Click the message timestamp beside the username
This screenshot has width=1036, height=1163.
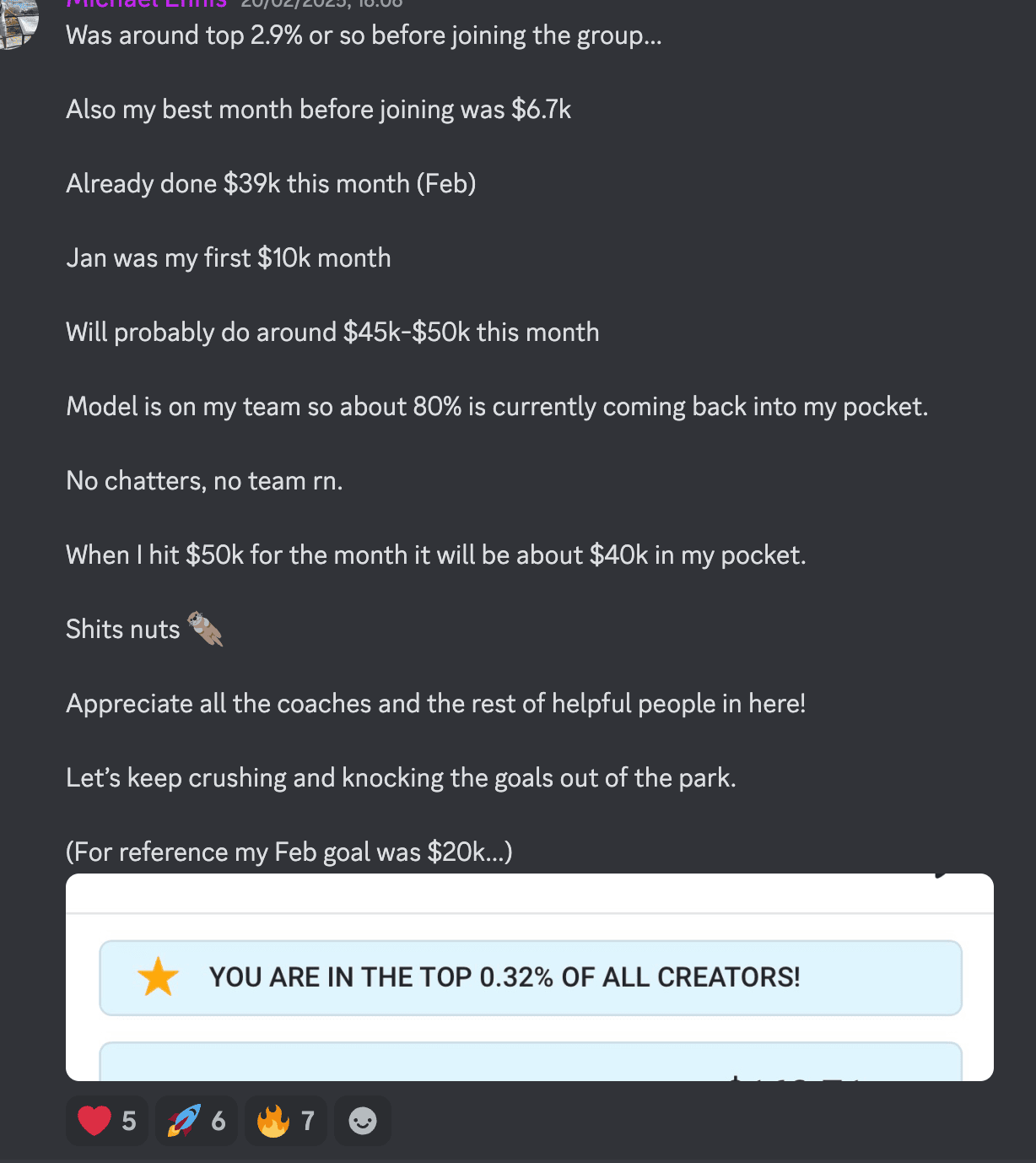[x=321, y=3]
